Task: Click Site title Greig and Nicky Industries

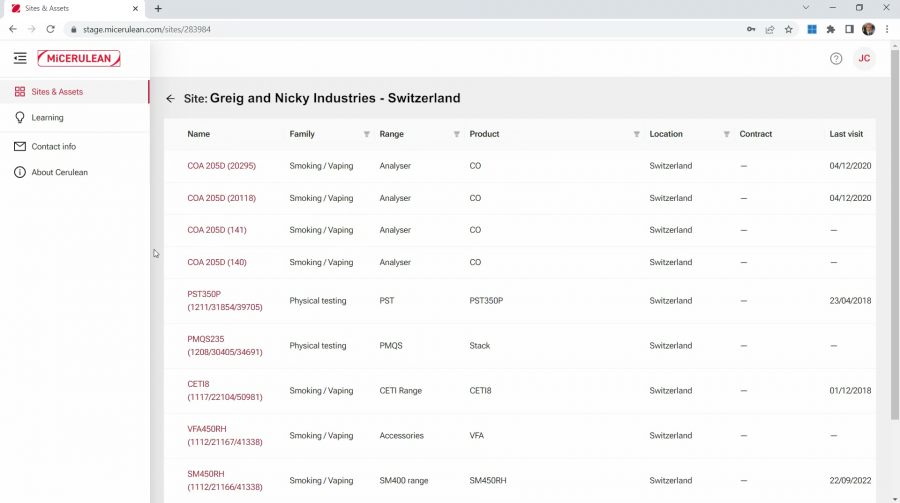Action: pyautogui.click(x=335, y=98)
